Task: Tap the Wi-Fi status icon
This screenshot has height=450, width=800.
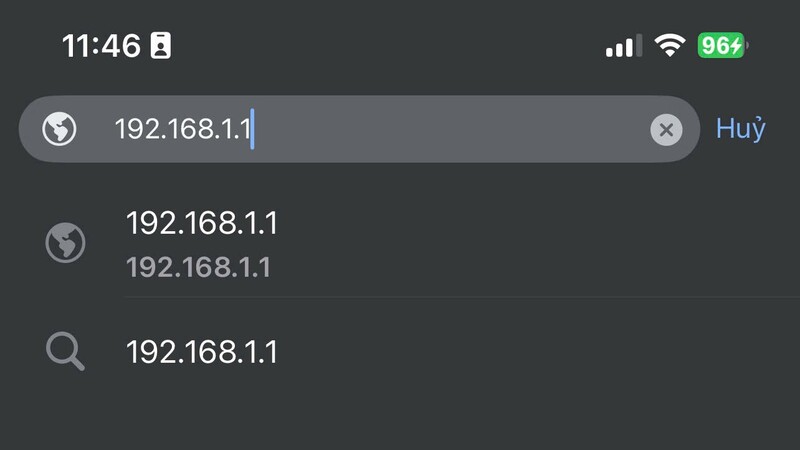Action: click(x=670, y=45)
